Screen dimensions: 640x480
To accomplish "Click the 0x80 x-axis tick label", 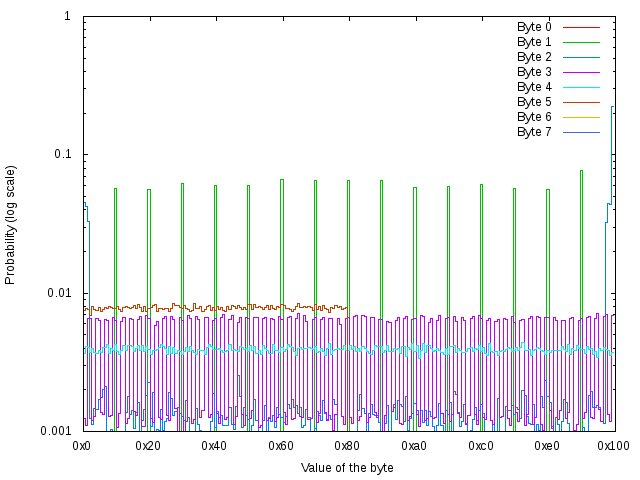I will tap(347, 446).
